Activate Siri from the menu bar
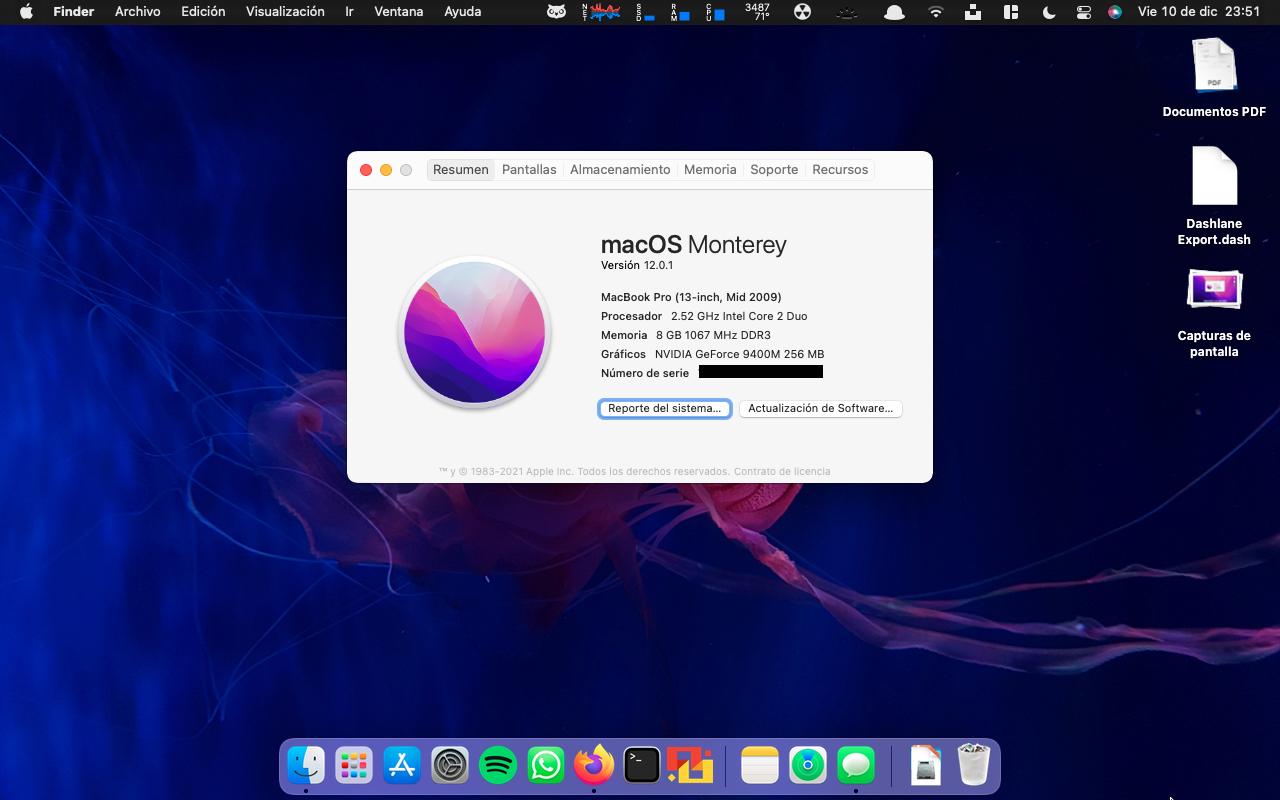The width and height of the screenshot is (1280, 800). pos(1115,12)
